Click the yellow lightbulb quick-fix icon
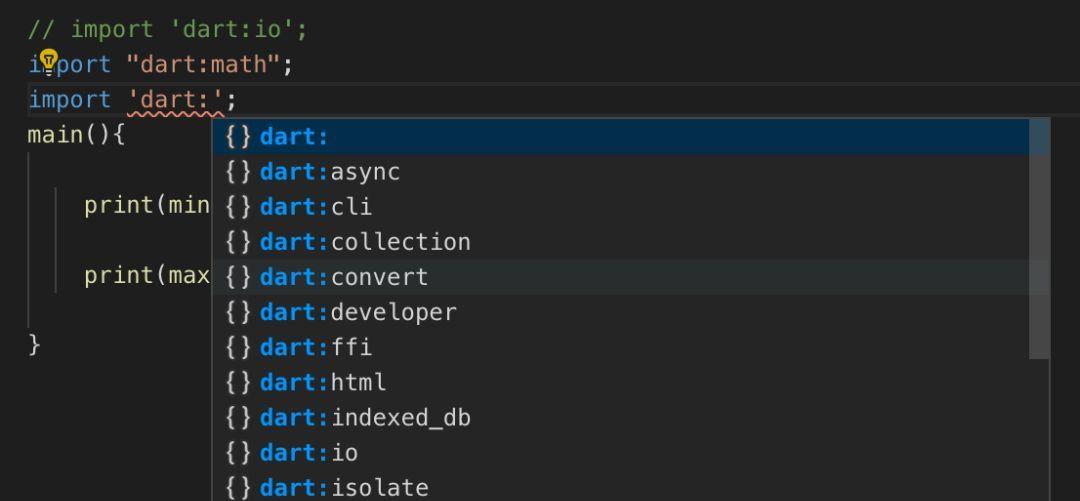 tap(48, 61)
